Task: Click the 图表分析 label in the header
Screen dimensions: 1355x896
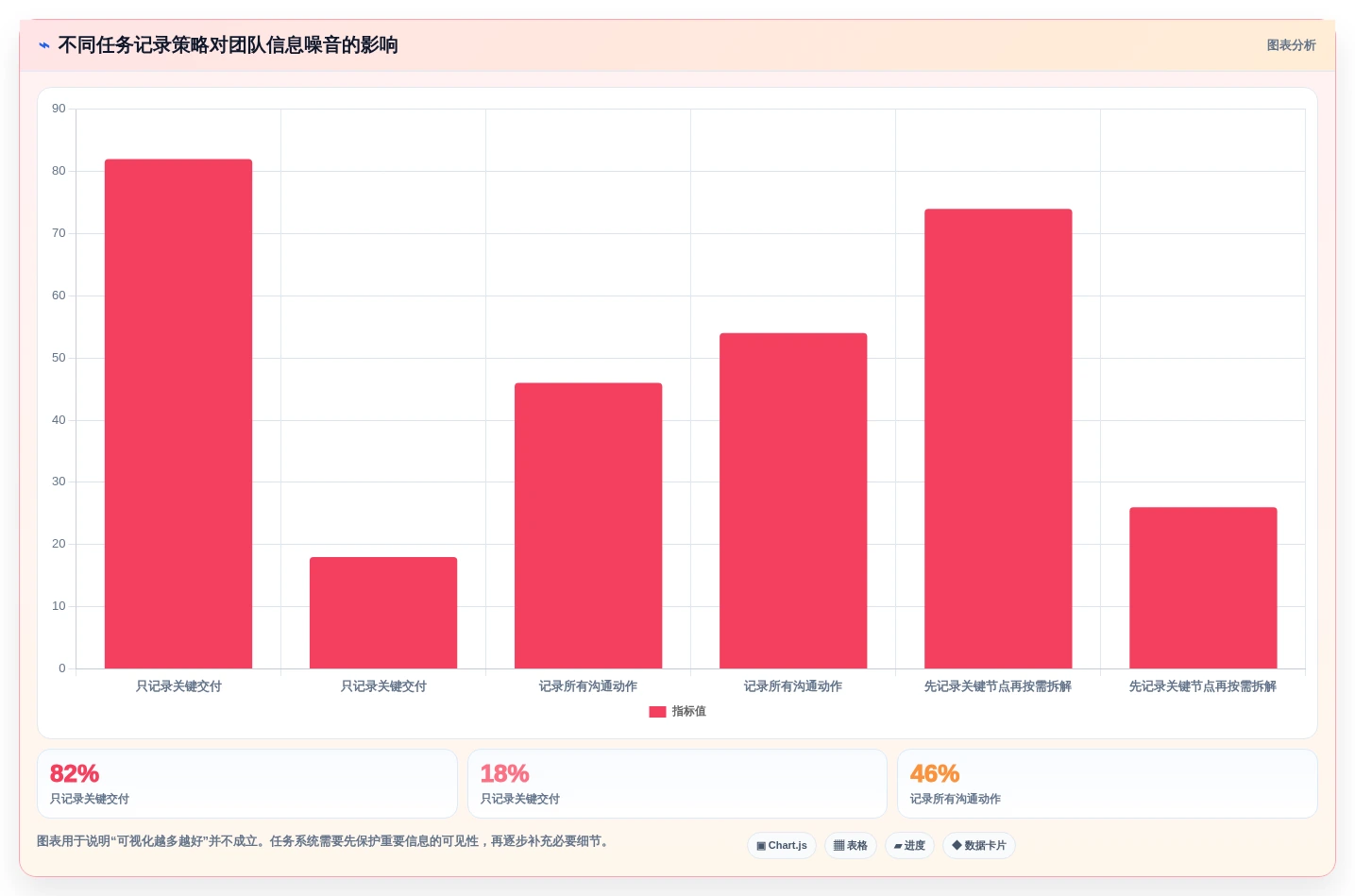Action: (x=1291, y=45)
